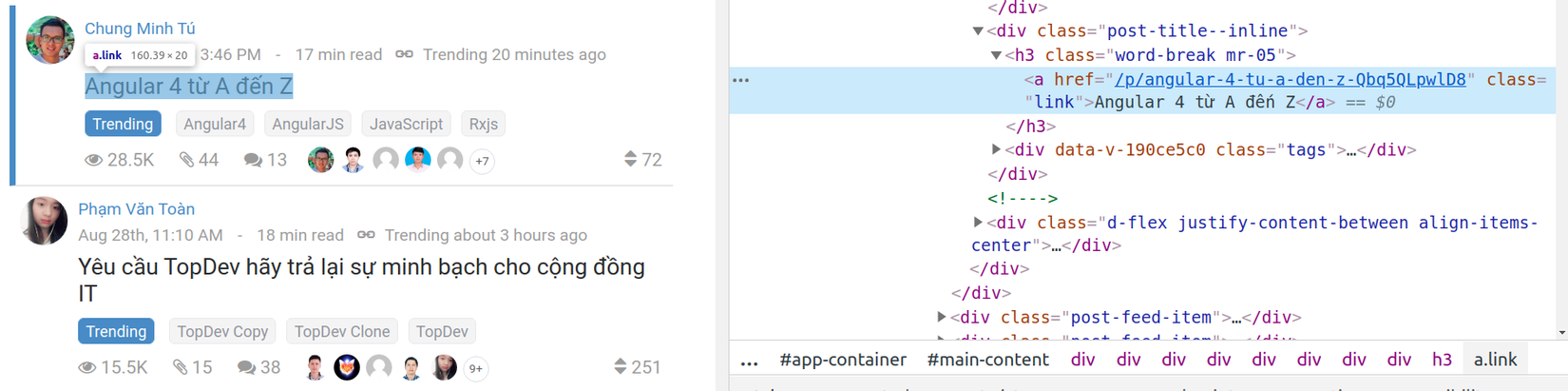Open the DevTools three-dot menu beside highlighted line
The image size is (1568, 391).
[x=741, y=80]
